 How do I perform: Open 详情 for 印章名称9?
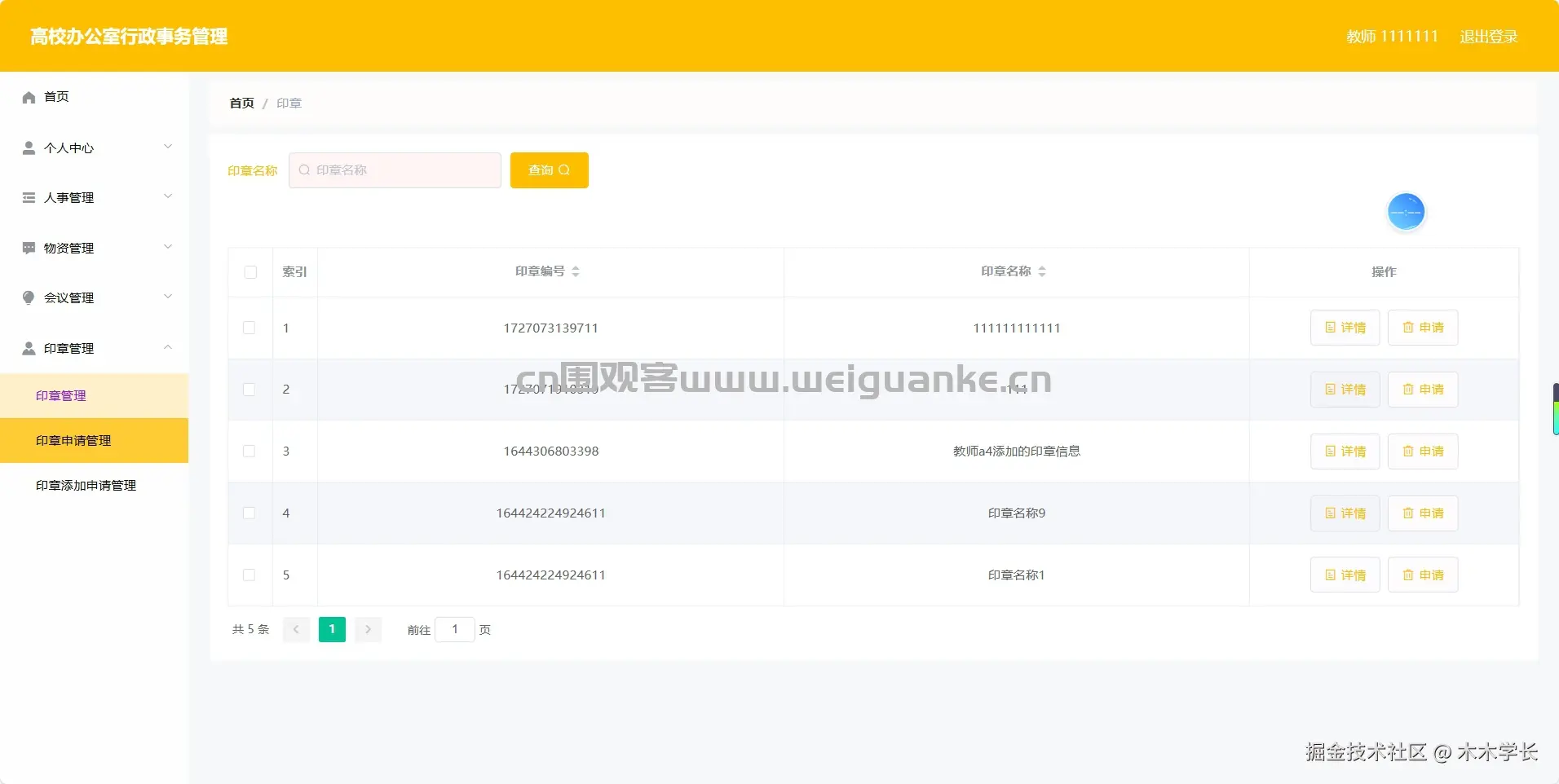click(x=1345, y=513)
